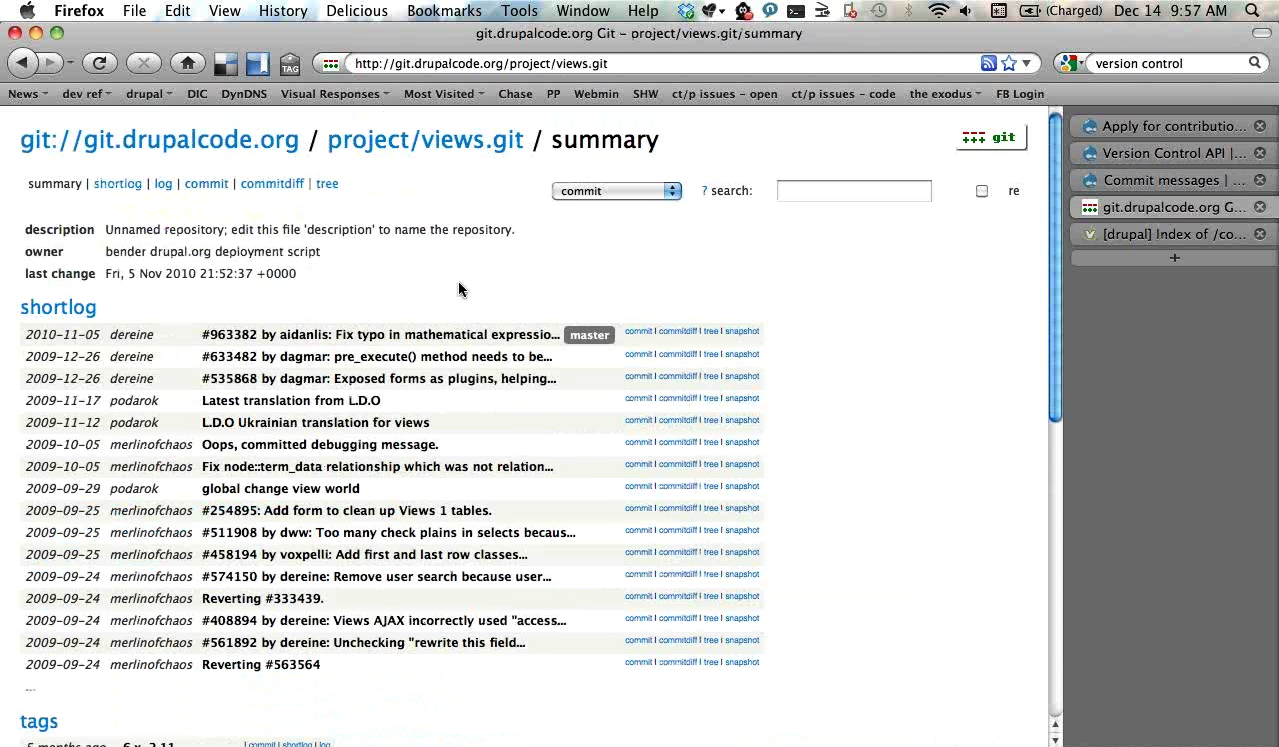Expand the 'Most Visited' bookmarks folder
Image resolution: width=1279 pixels, height=747 pixels.
coord(444,94)
